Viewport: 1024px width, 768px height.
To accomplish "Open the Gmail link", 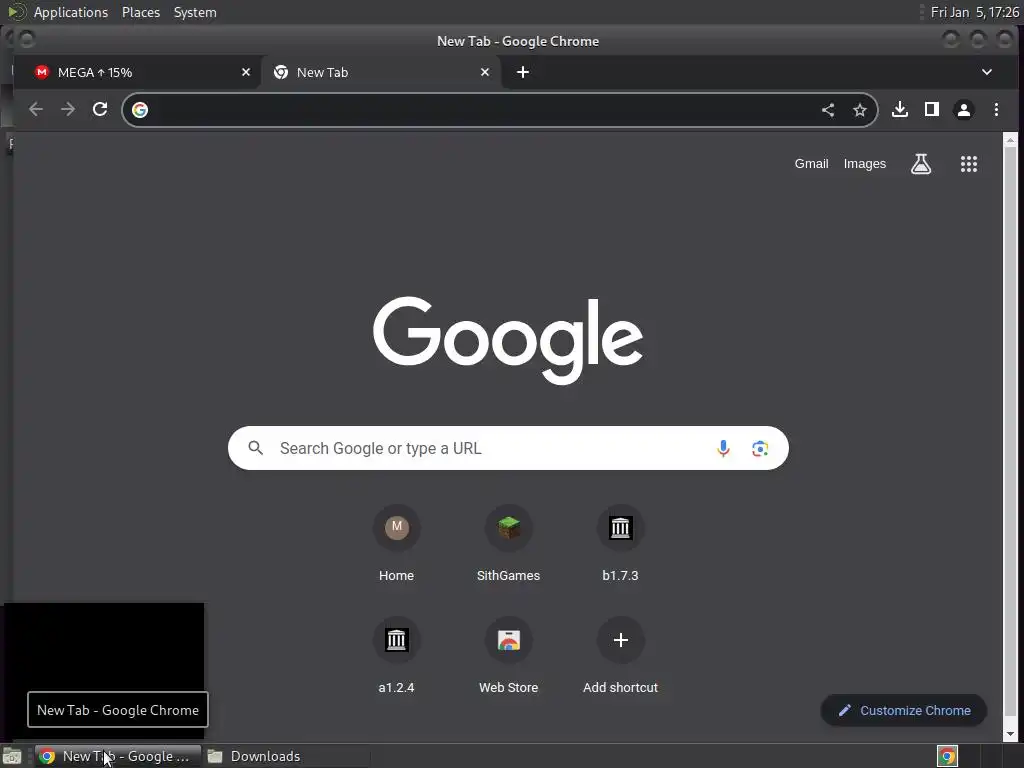I will tap(811, 164).
